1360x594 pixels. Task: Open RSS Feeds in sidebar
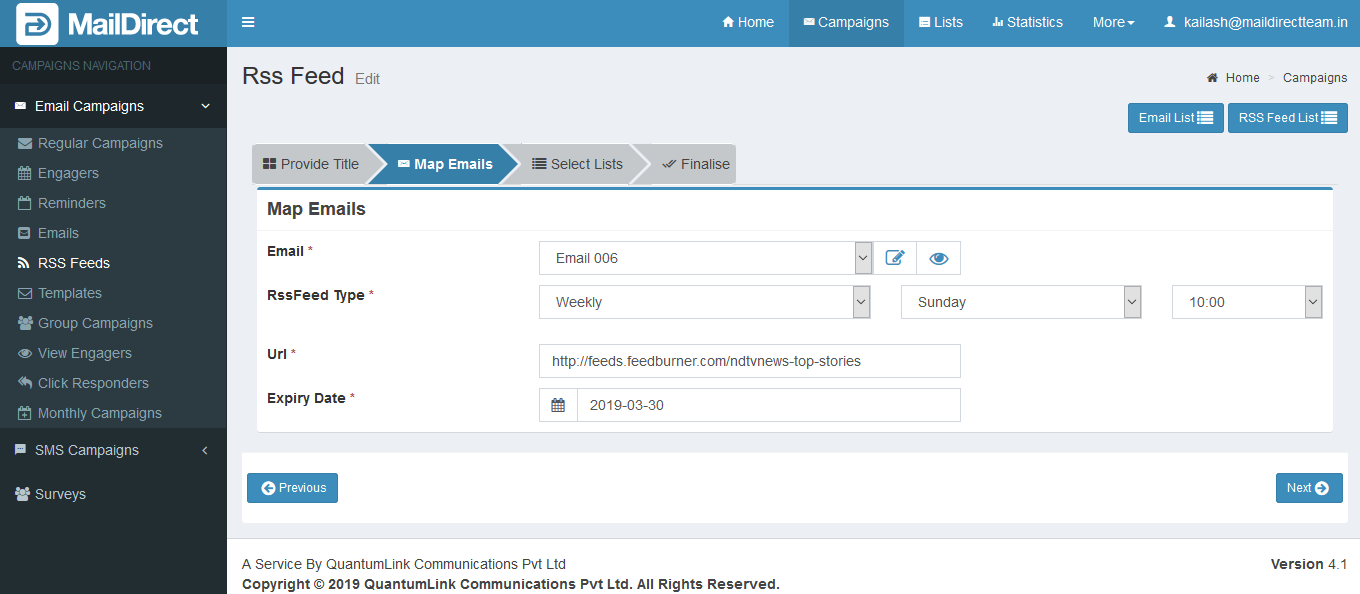pyautogui.click(x=73, y=263)
